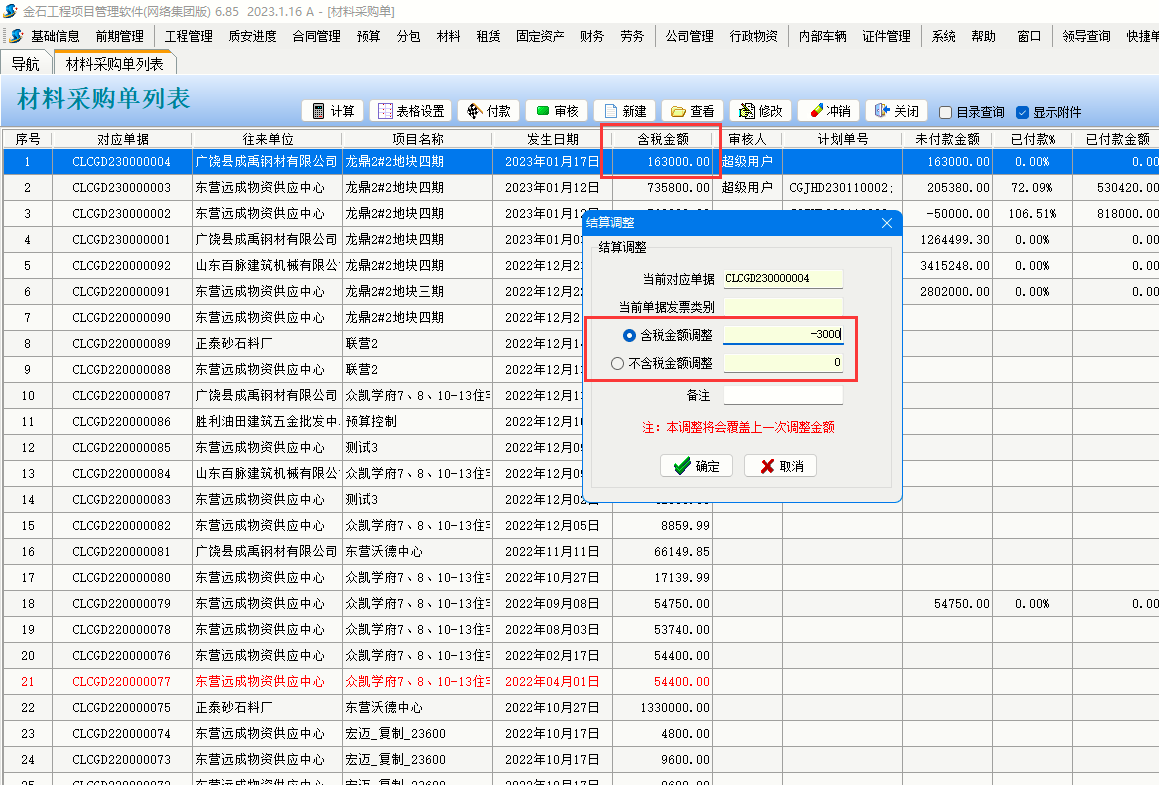Screen dimensions: 1159x785
Task: Uncheck the 显示附件 checkbox
Action: click(1022, 113)
